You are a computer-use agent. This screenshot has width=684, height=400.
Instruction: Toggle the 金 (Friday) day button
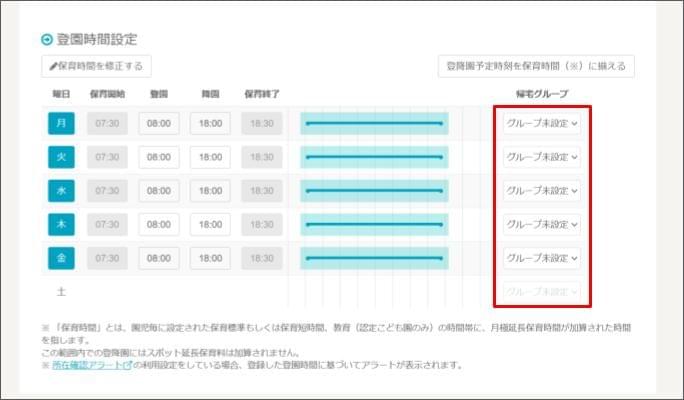(60, 258)
